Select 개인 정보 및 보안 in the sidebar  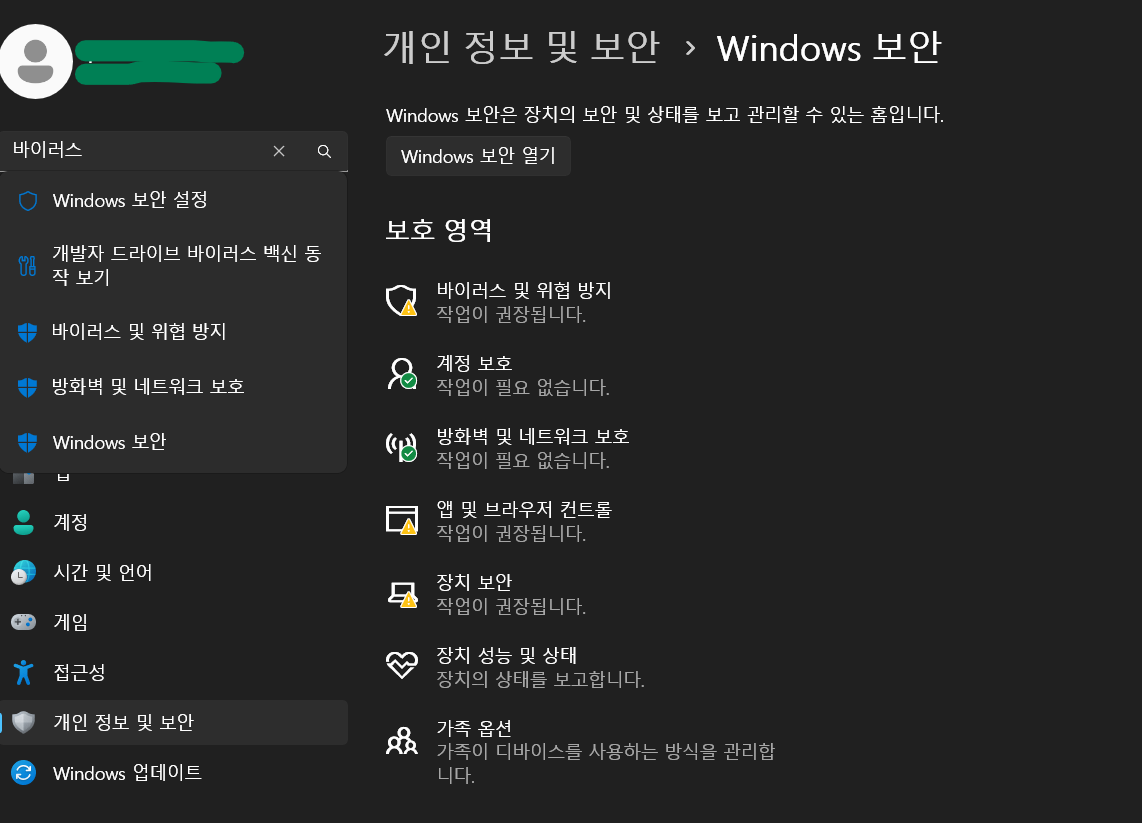click(x=173, y=722)
